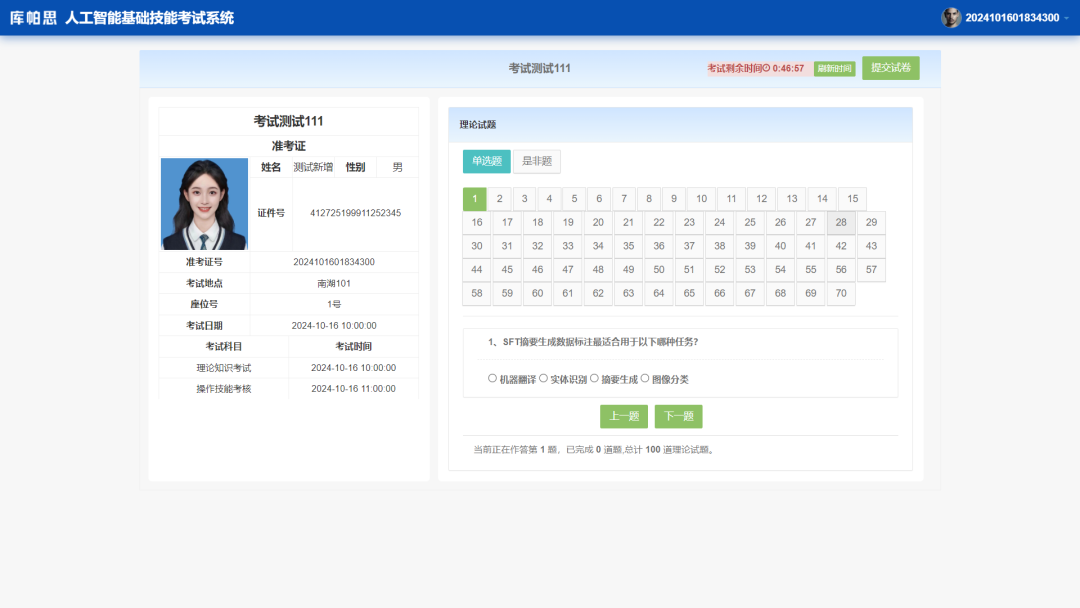The height and width of the screenshot is (608, 1080).
Task: Select question 43 from the navigator
Action: [x=871, y=246]
